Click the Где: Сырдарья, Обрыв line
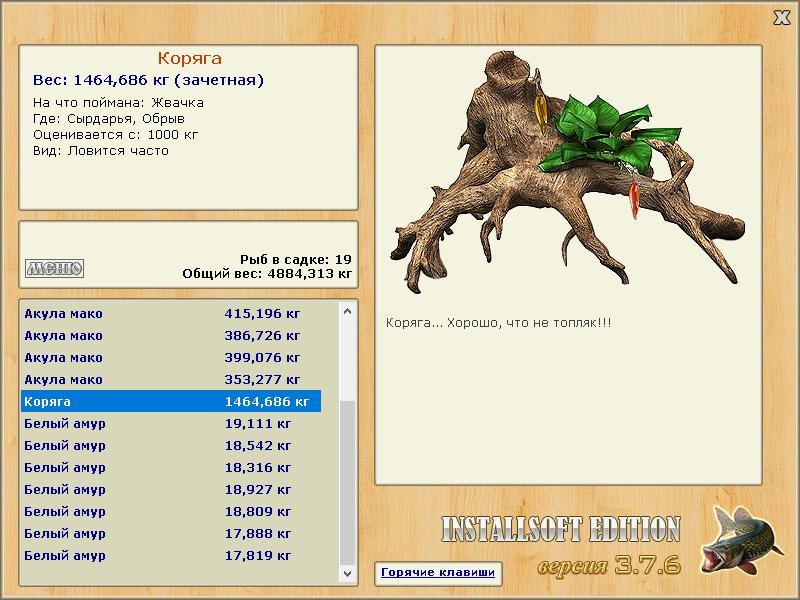800x600 pixels. click(x=109, y=119)
